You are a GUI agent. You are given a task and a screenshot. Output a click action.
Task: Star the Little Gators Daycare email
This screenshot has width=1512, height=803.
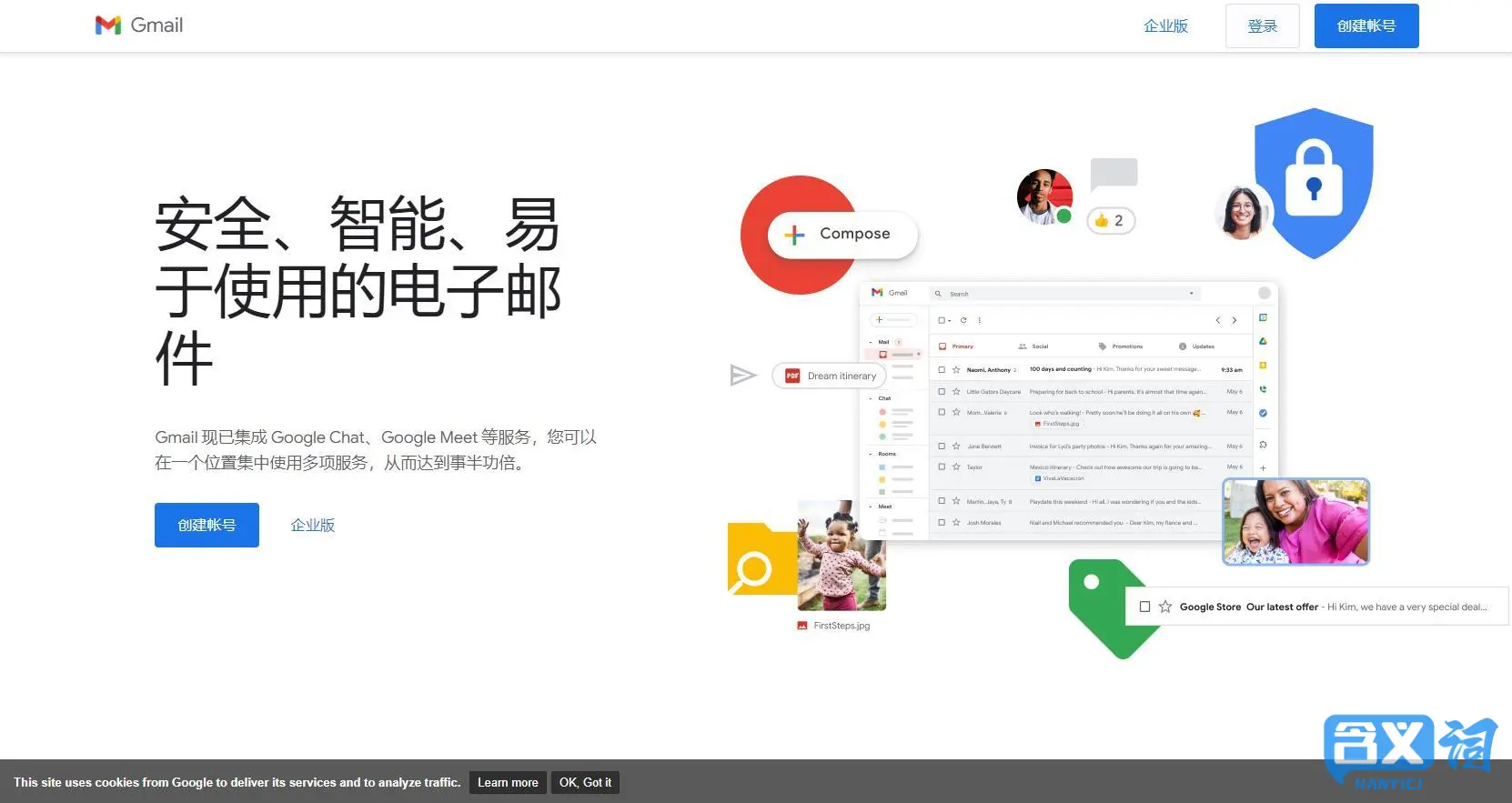click(956, 391)
